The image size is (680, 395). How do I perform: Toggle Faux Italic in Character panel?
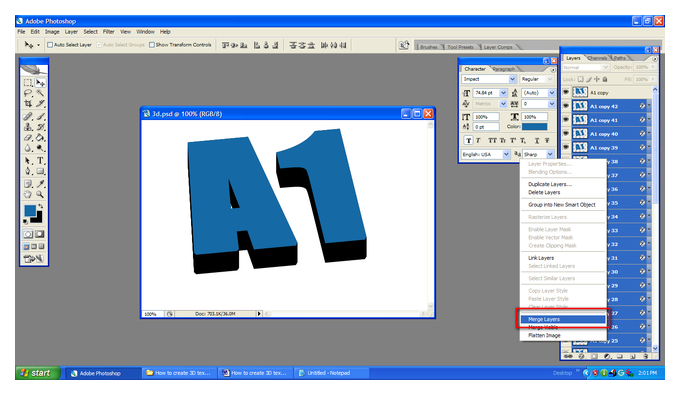point(478,140)
